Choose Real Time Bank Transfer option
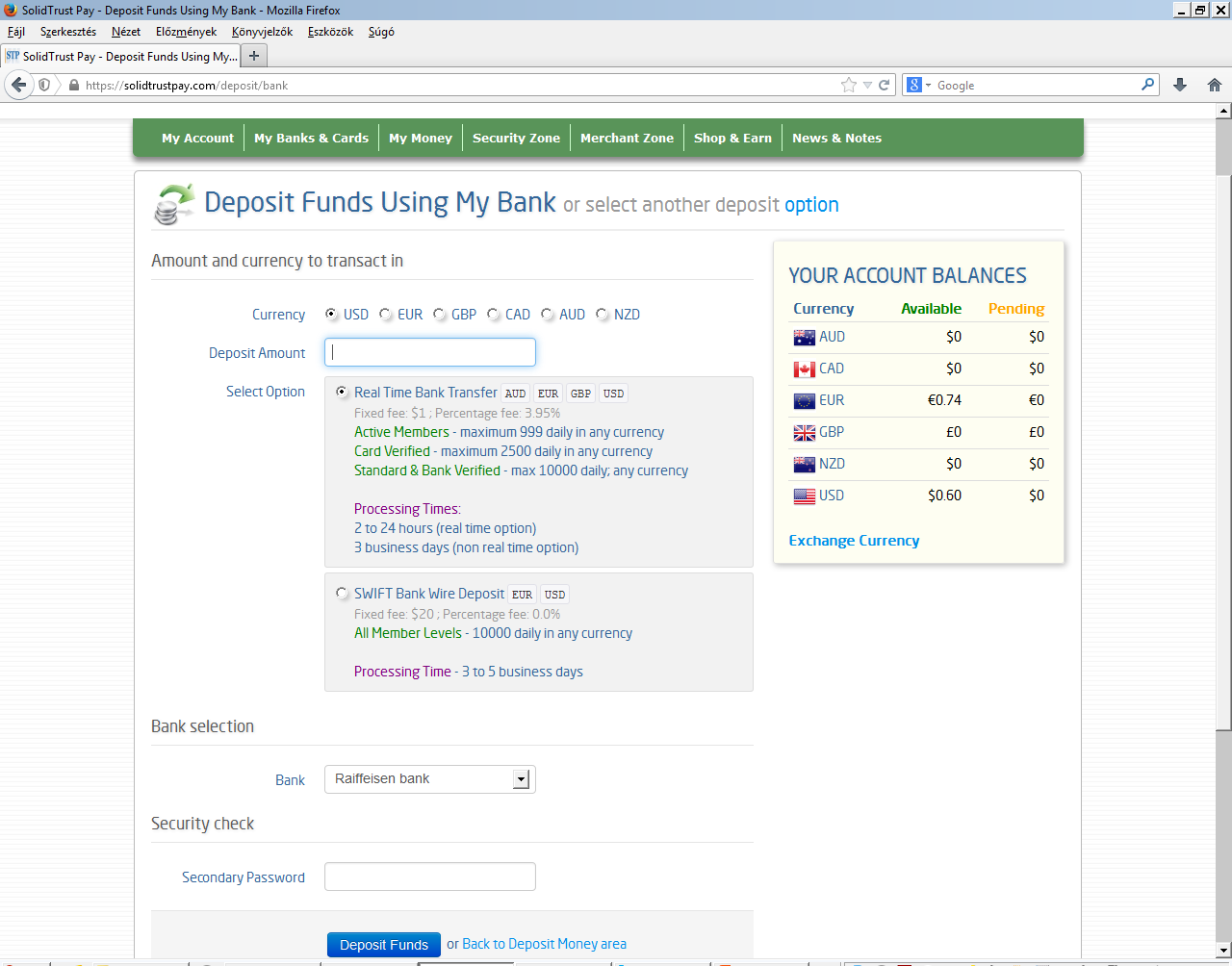The height and width of the screenshot is (966, 1232). tap(342, 392)
